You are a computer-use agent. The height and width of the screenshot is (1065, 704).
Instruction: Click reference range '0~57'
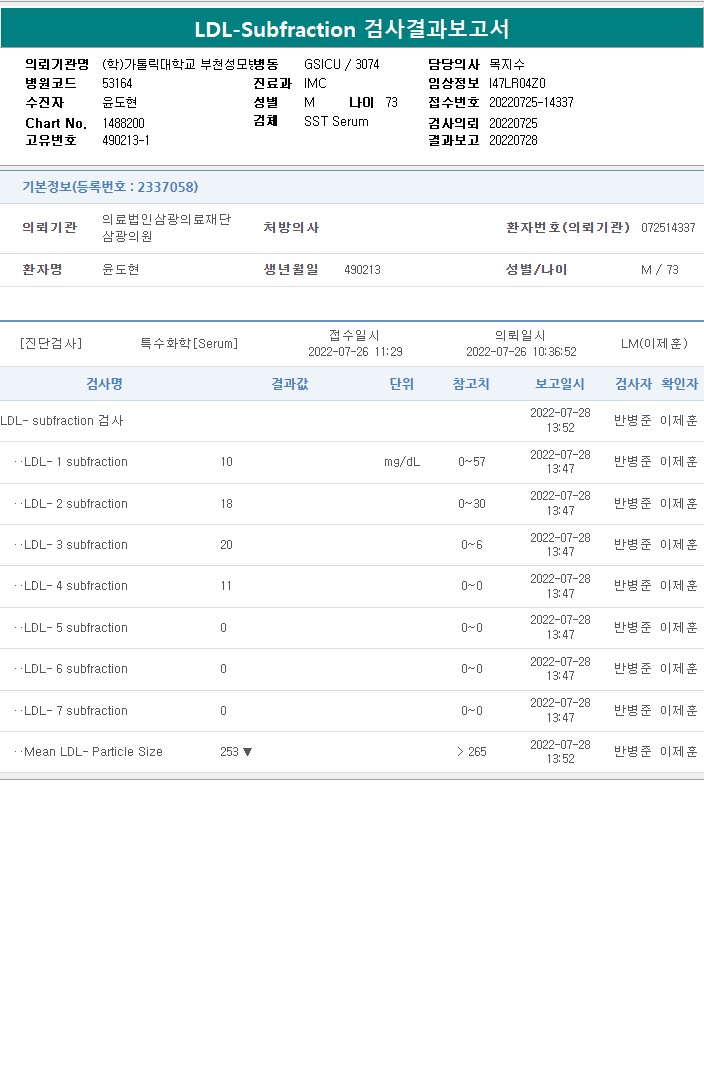[x=472, y=462]
